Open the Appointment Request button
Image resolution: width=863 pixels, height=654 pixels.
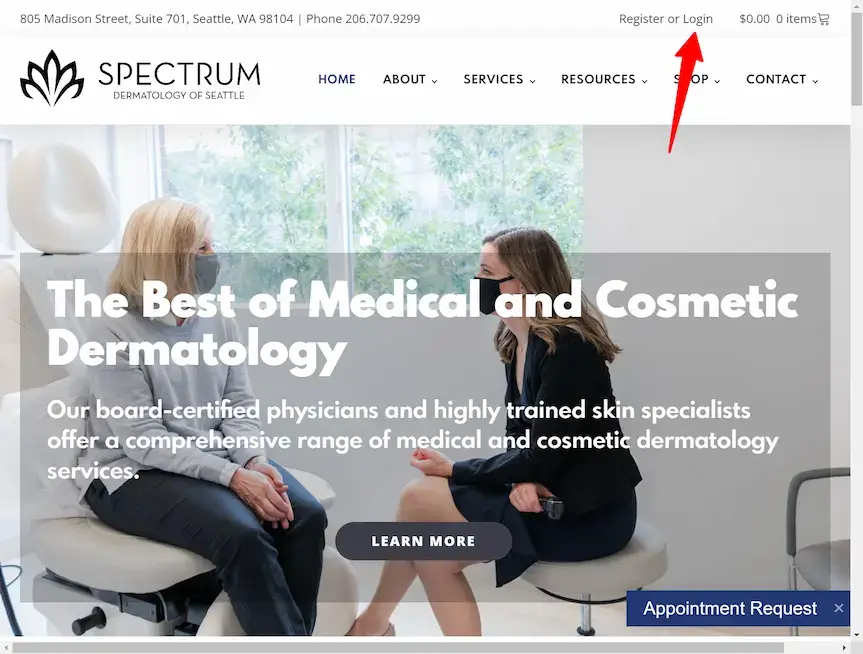point(730,608)
